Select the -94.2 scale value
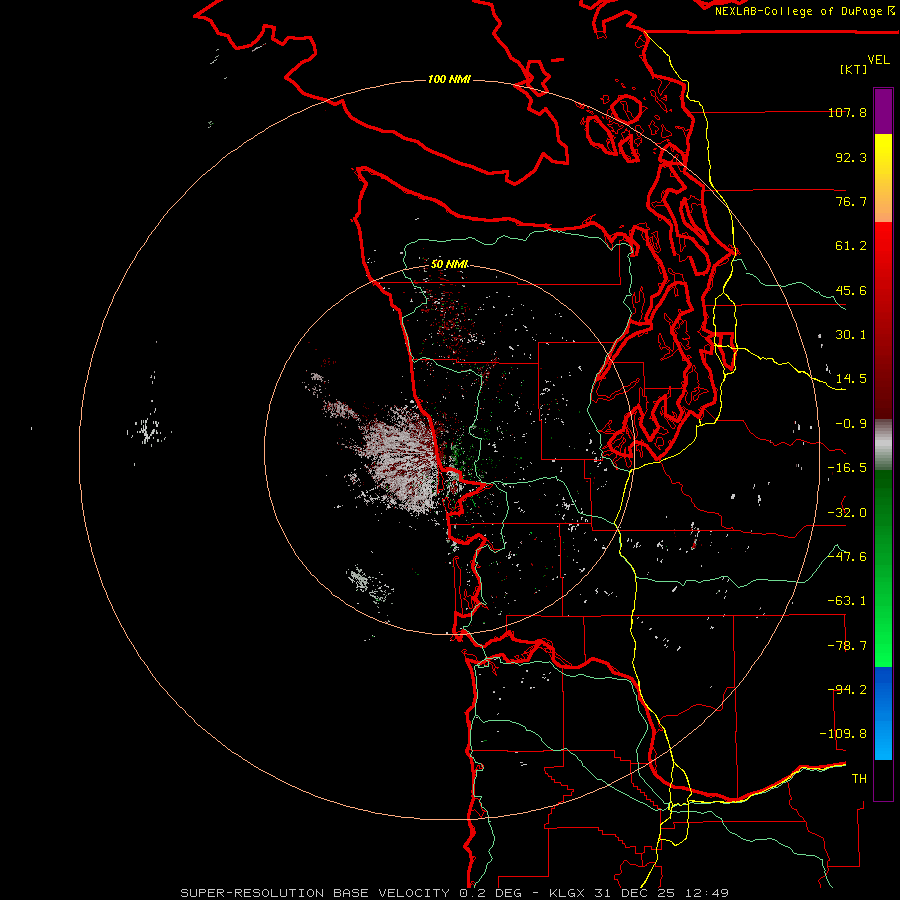This screenshot has width=900, height=900. pos(847,690)
